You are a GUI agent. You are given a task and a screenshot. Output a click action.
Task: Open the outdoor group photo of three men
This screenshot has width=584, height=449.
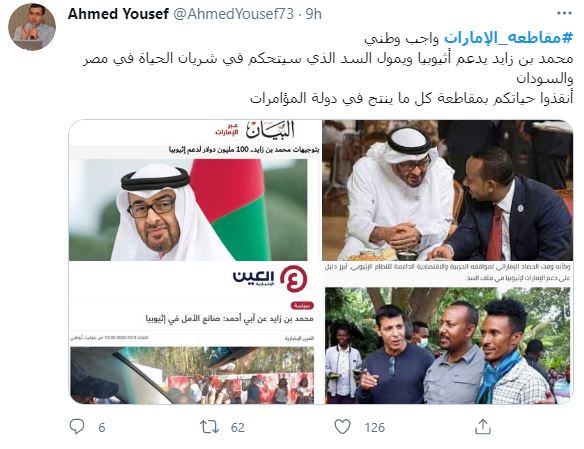coord(448,345)
